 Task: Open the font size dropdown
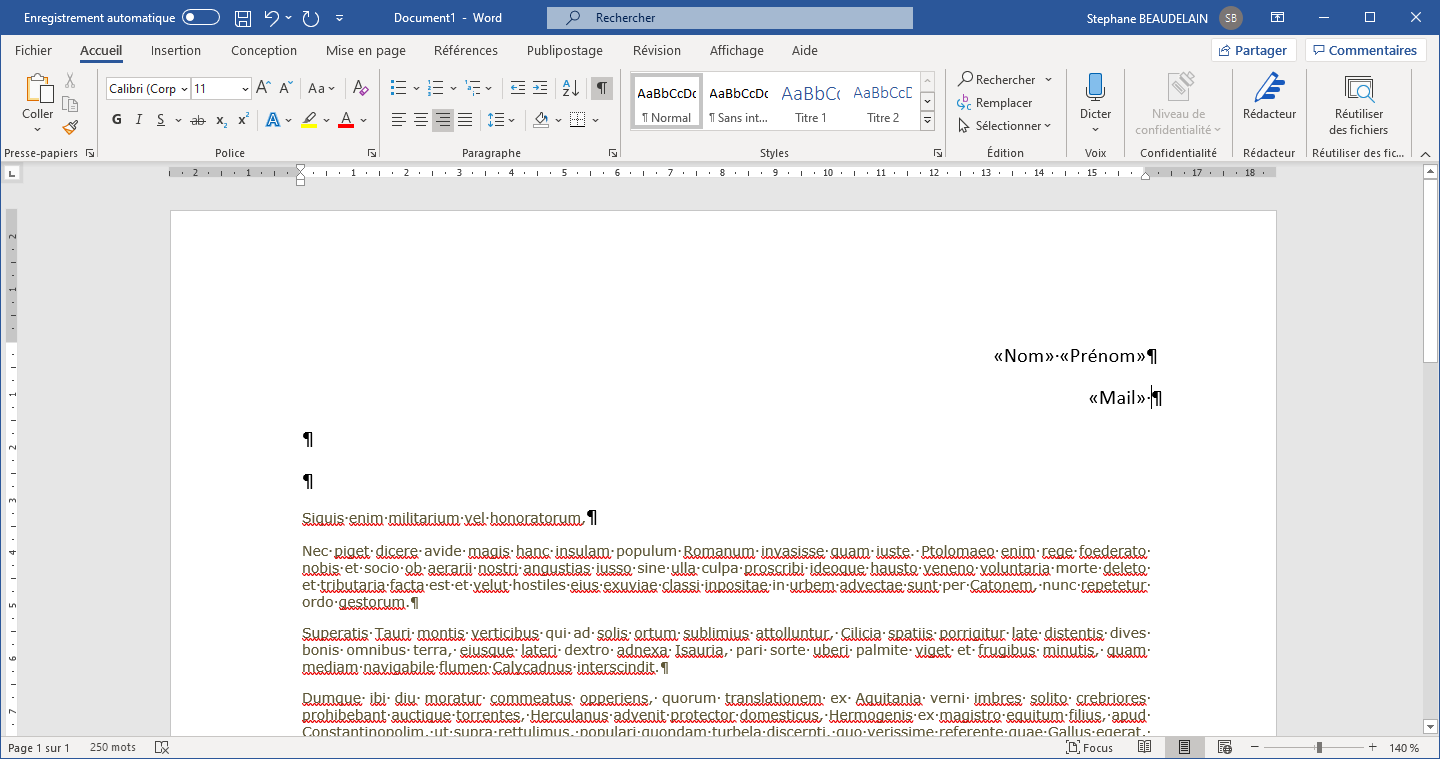245,89
